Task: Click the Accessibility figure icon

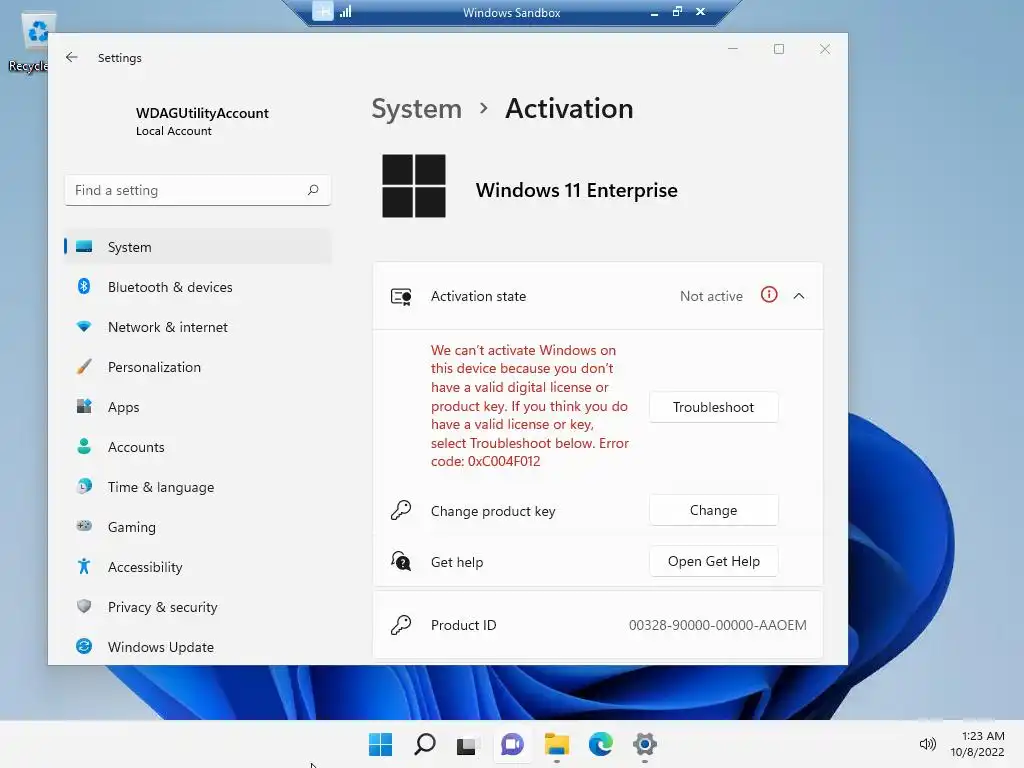Action: [84, 566]
